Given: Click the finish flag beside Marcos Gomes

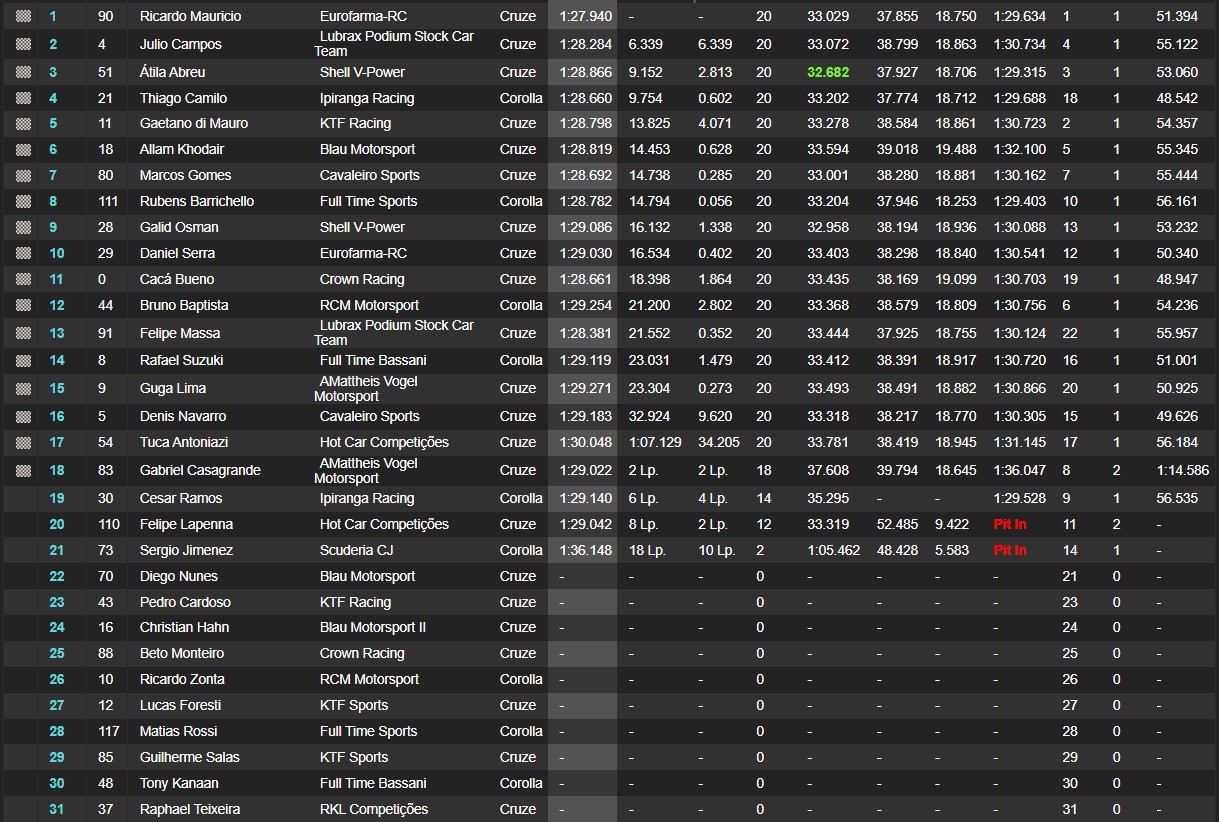Looking at the screenshot, I should (24, 175).
